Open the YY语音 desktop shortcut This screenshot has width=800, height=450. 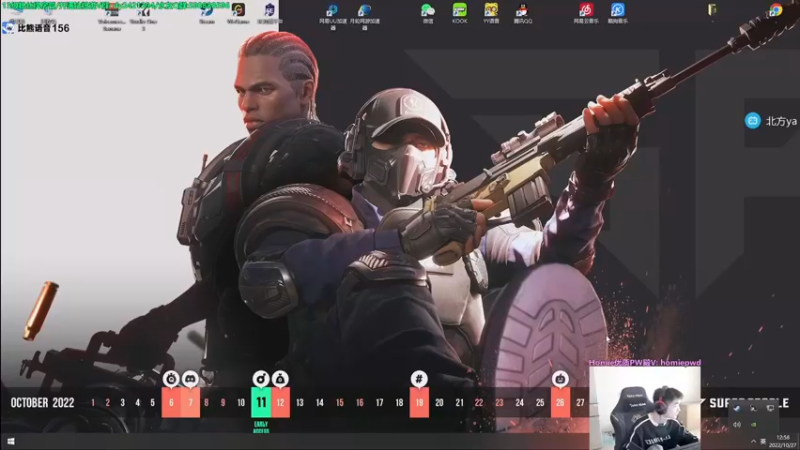click(491, 13)
